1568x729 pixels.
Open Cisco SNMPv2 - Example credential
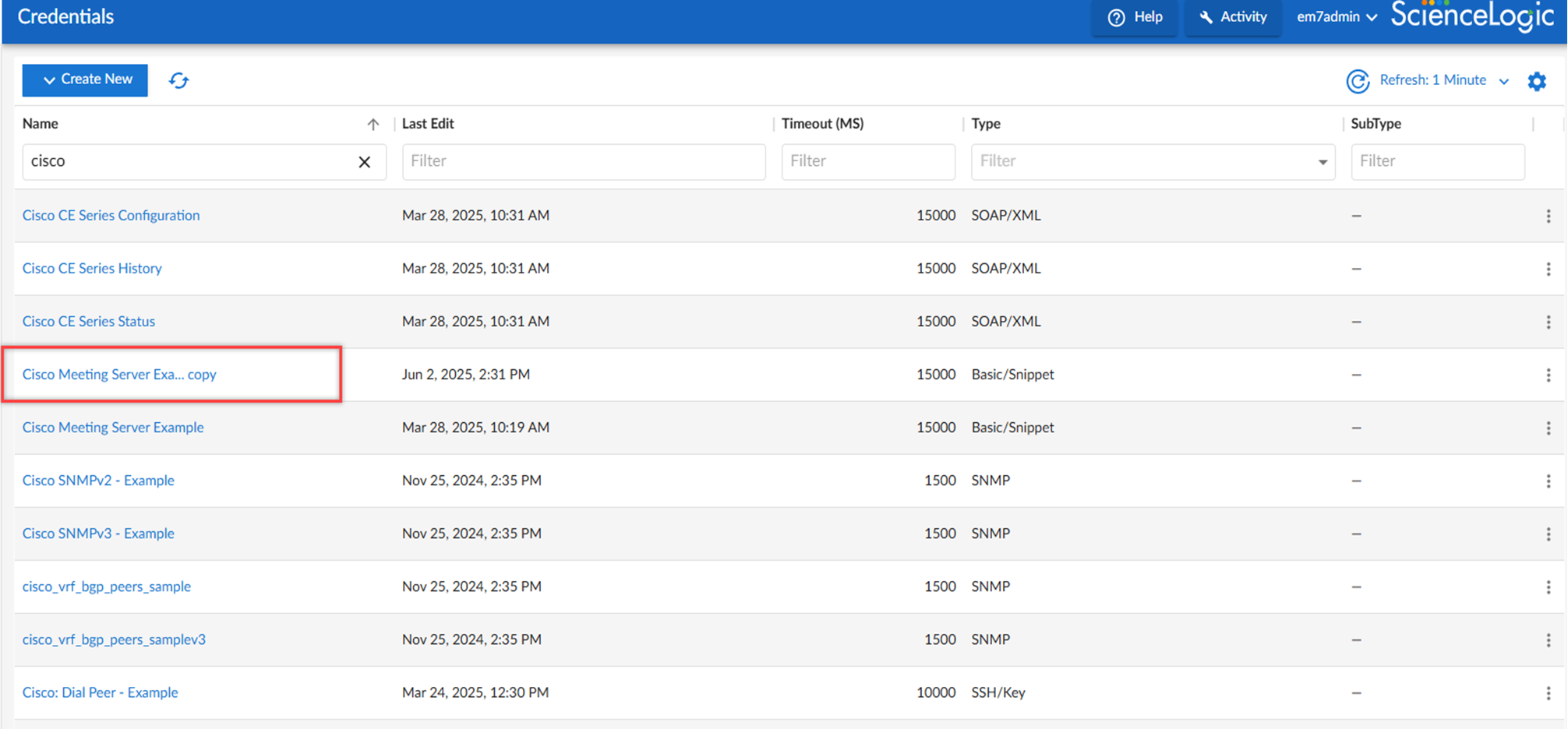click(x=98, y=480)
